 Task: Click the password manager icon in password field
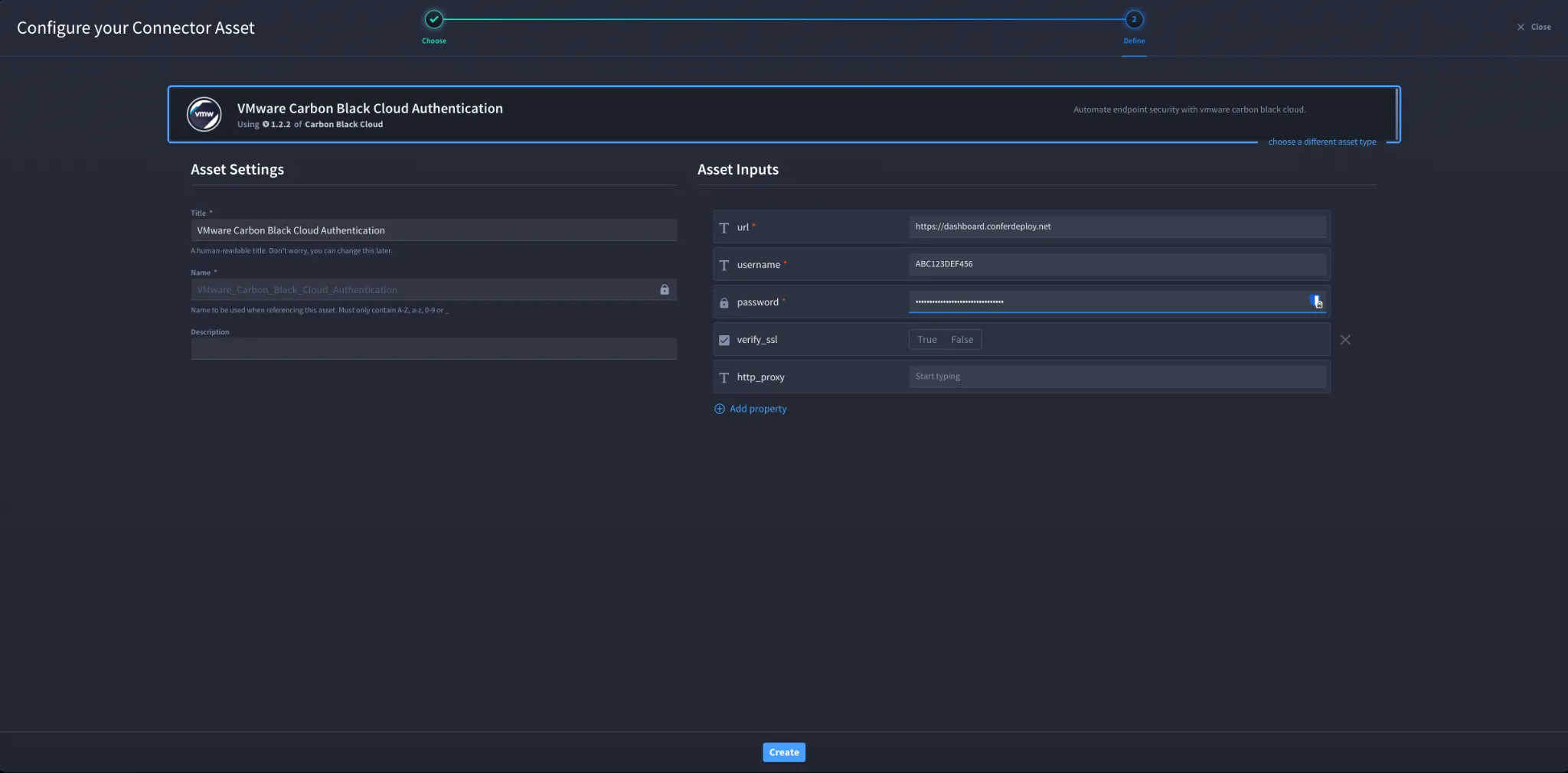tap(1316, 302)
